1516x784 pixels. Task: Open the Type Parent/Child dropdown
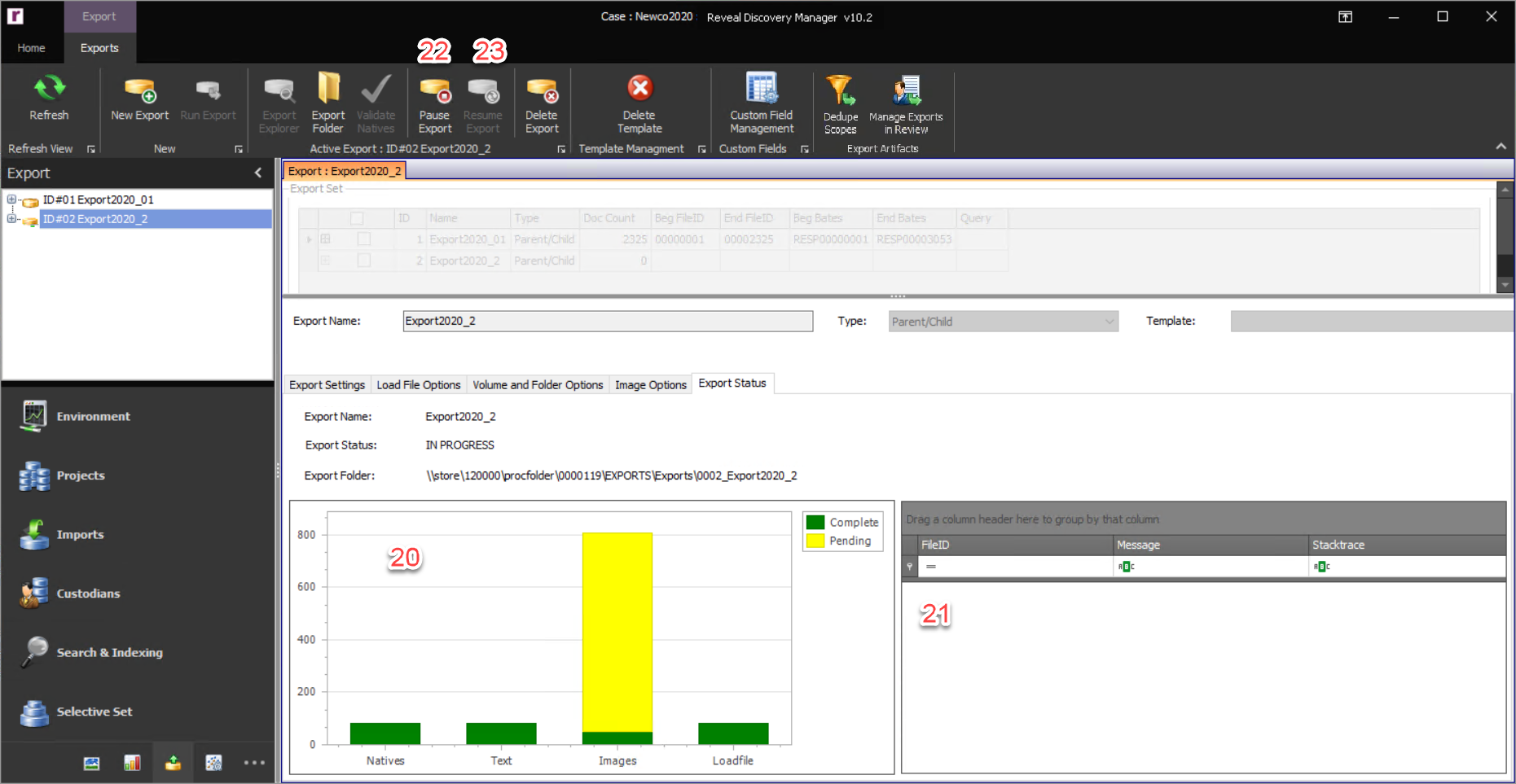click(x=1003, y=322)
